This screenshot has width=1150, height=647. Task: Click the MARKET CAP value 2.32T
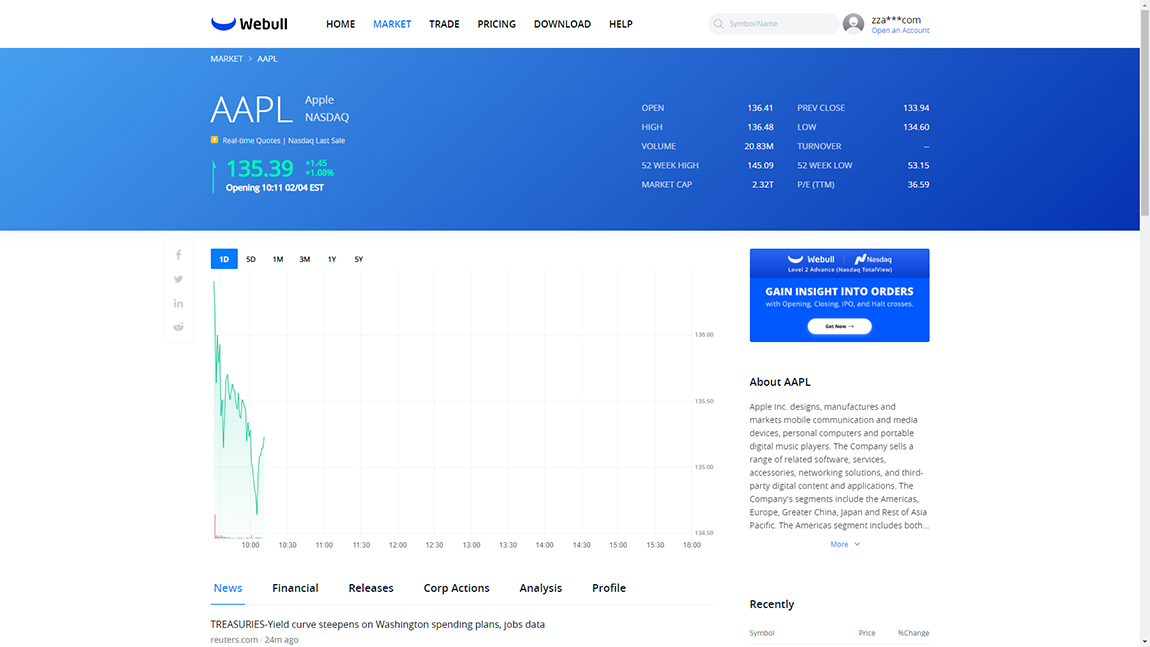pos(762,184)
